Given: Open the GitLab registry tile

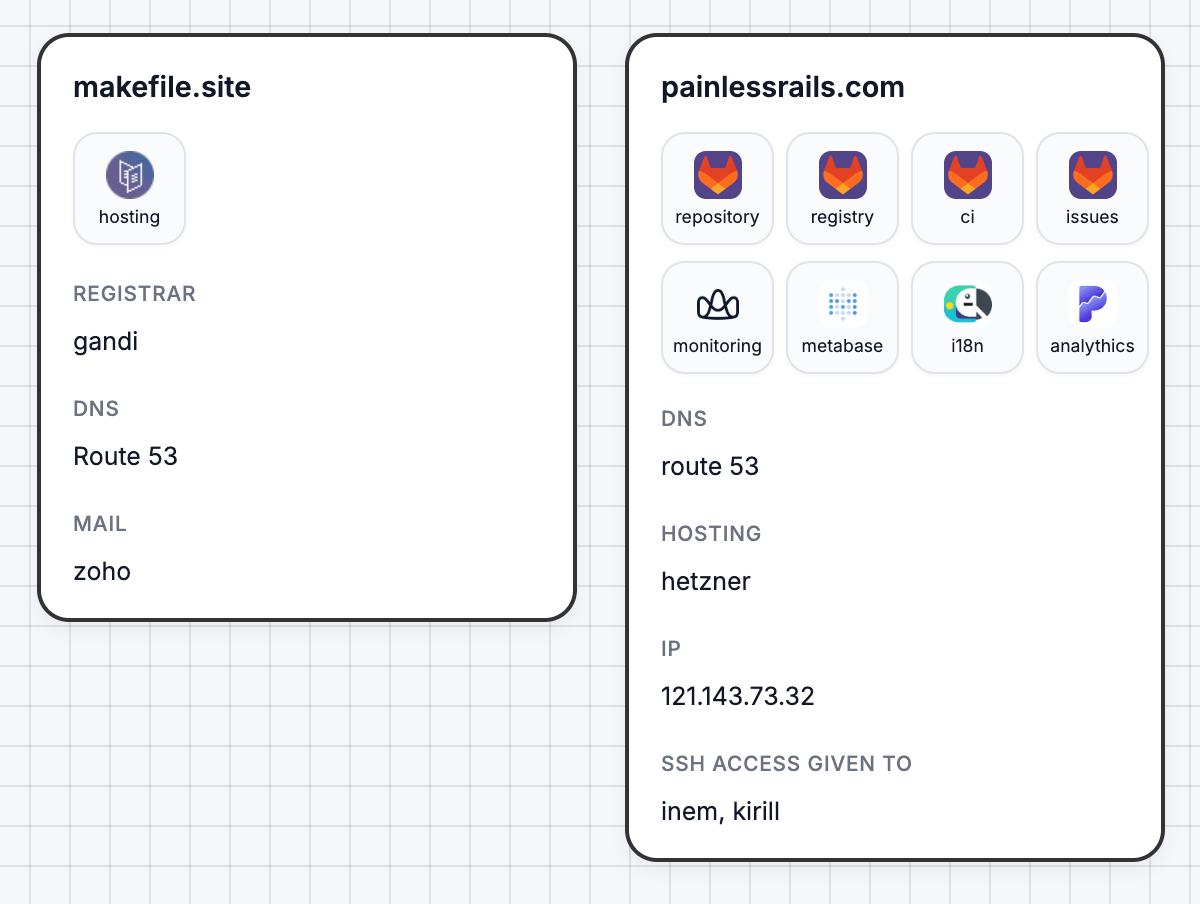Looking at the screenshot, I should pyautogui.click(x=842, y=188).
